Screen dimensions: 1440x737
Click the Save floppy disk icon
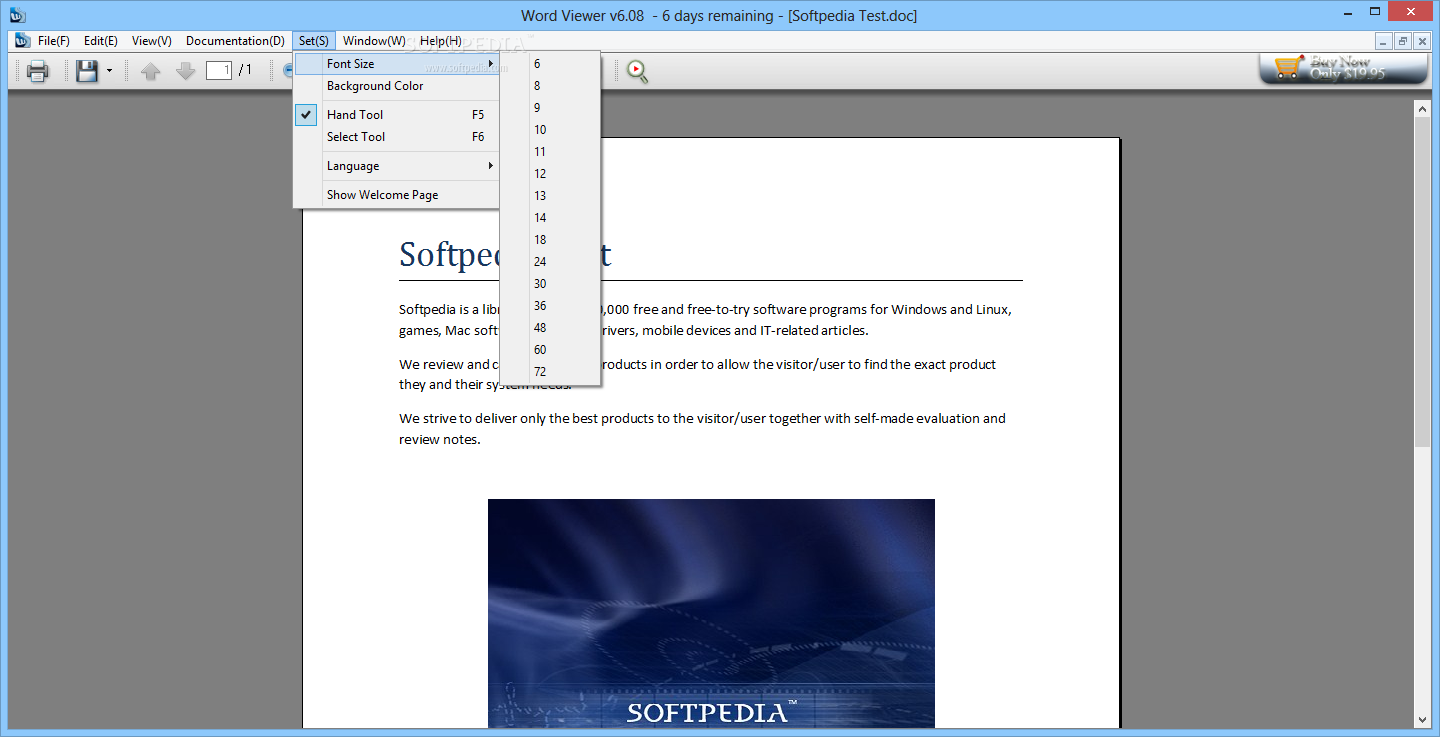(87, 71)
